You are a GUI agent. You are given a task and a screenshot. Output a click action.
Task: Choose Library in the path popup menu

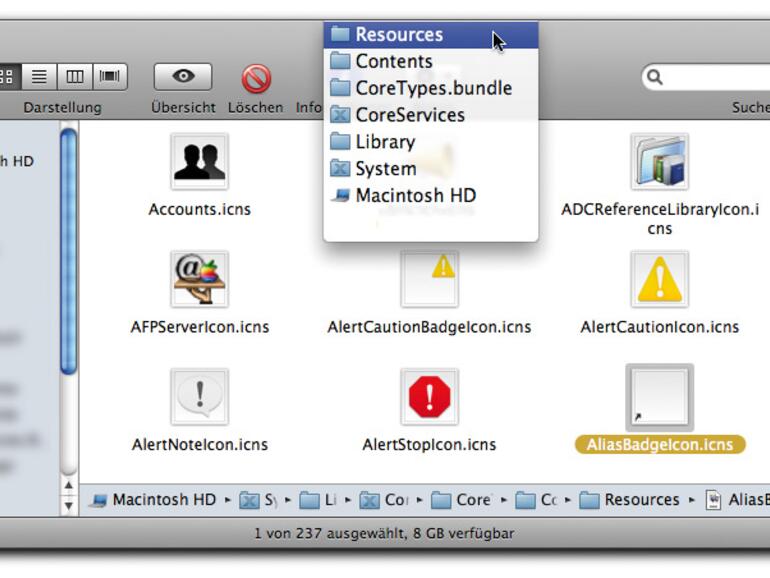431,142
